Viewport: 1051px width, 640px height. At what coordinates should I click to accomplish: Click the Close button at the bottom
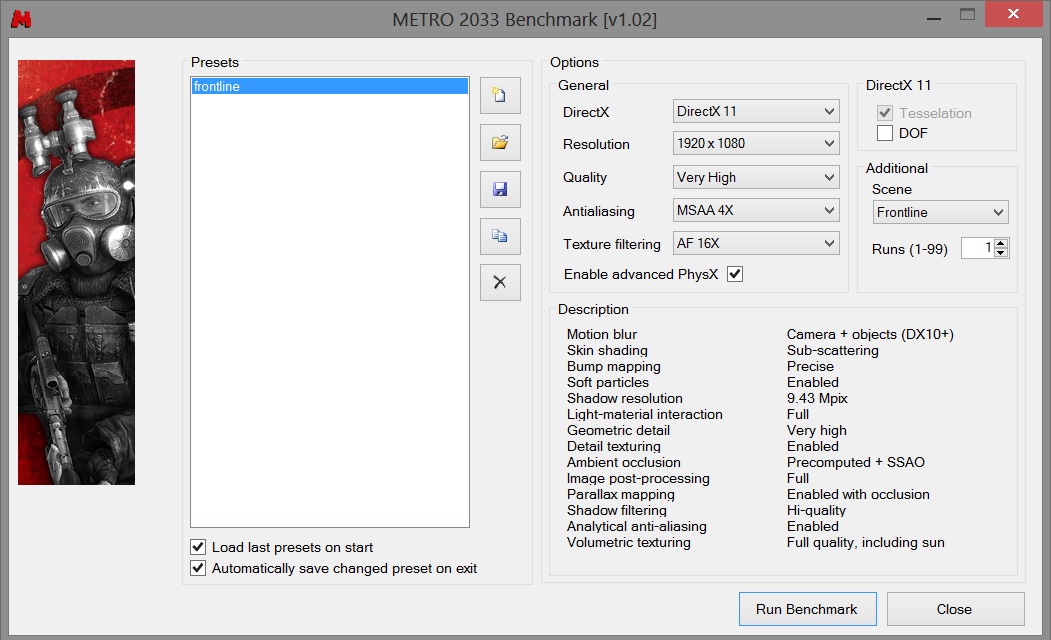(955, 609)
